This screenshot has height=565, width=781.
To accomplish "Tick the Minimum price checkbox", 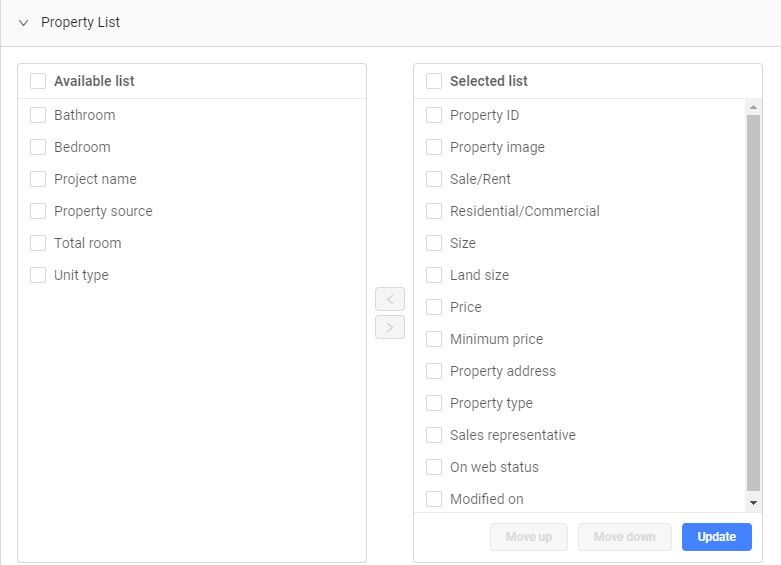I will 434,339.
